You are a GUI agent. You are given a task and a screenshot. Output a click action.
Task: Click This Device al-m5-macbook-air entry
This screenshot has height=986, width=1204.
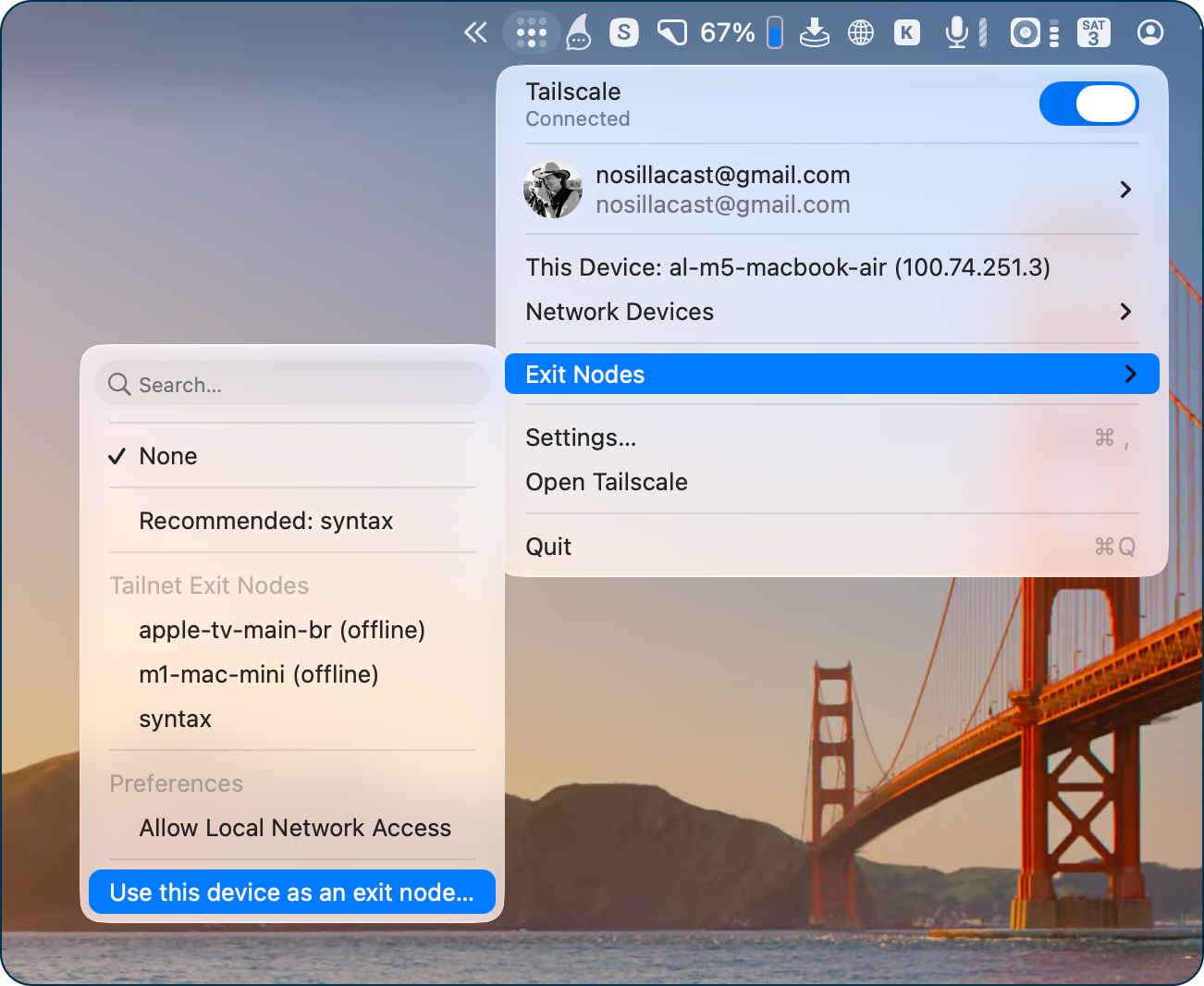(788, 267)
